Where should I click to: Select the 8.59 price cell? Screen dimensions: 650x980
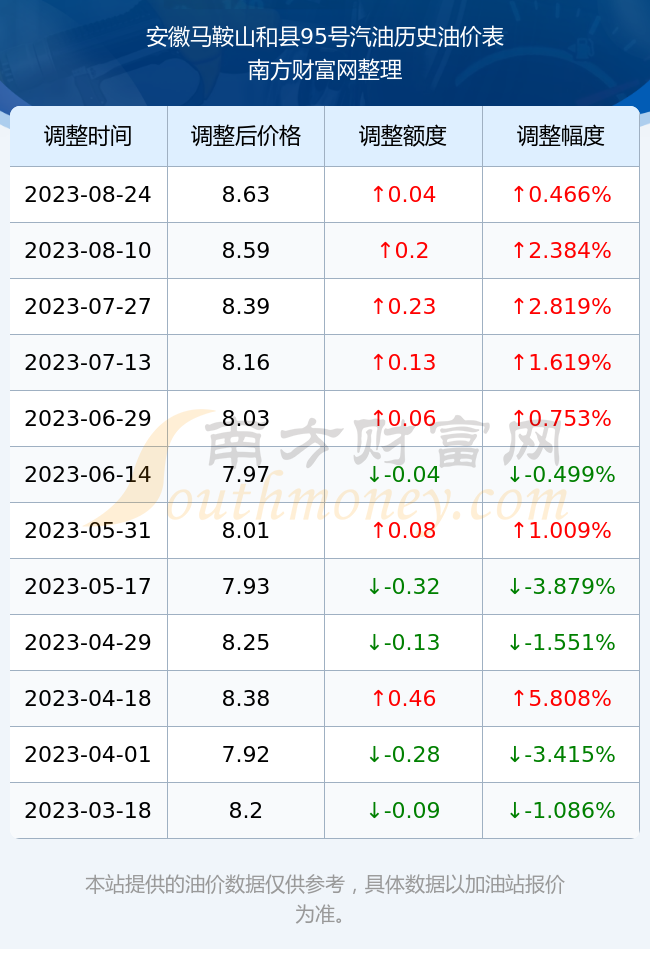pos(246,251)
